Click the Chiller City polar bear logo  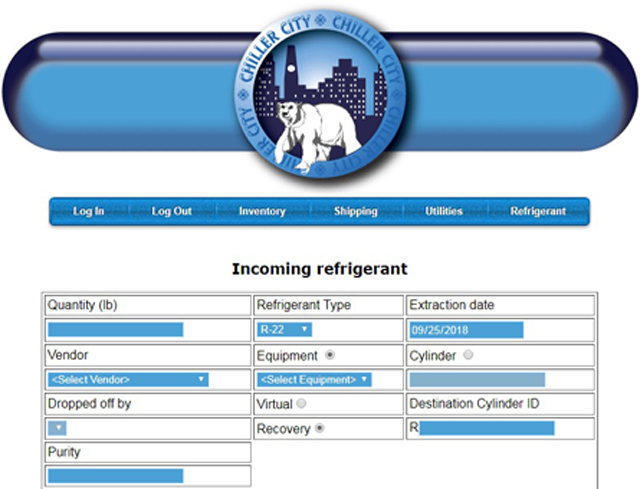click(320, 95)
